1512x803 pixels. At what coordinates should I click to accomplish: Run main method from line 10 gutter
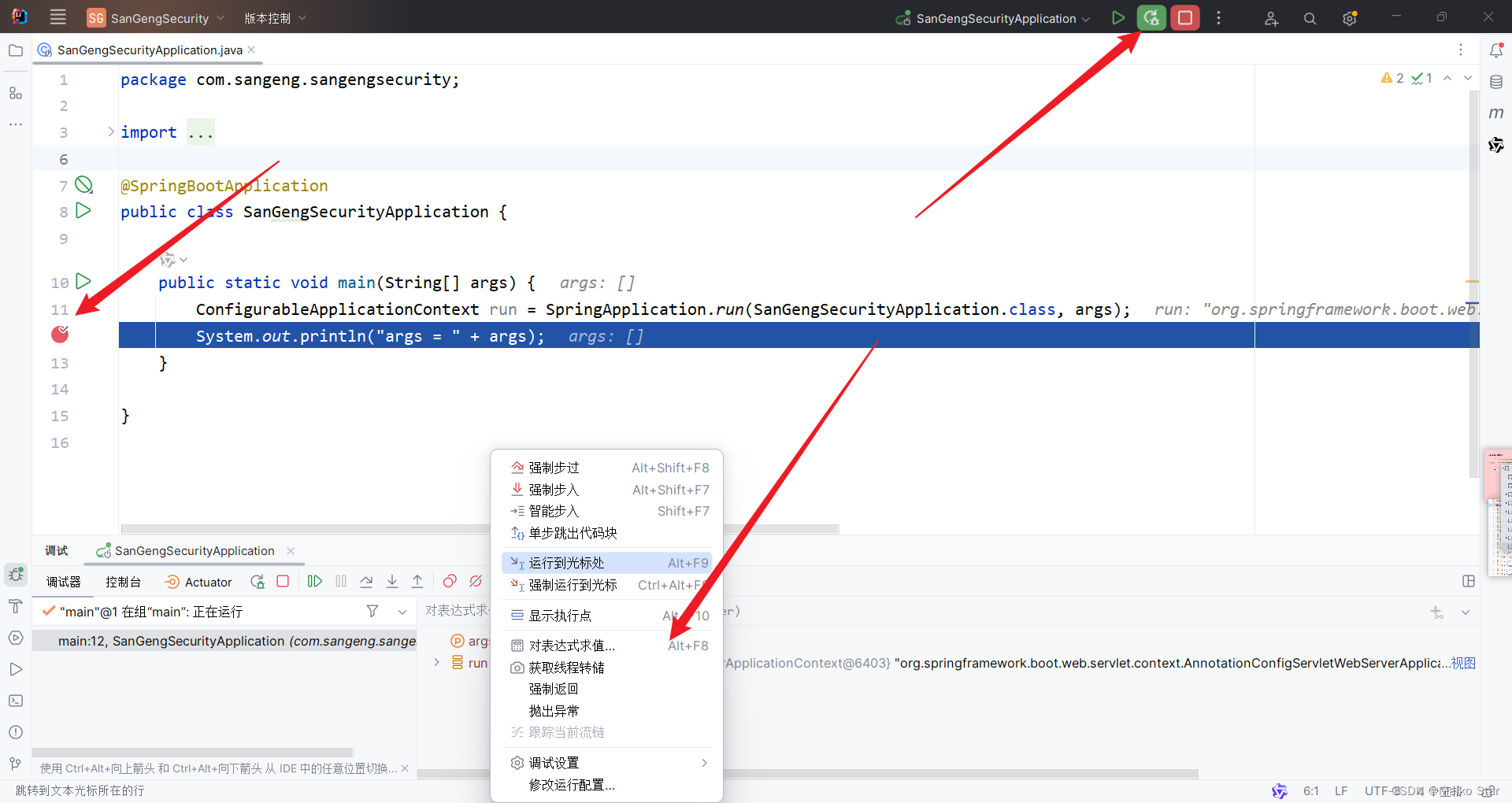[83, 282]
